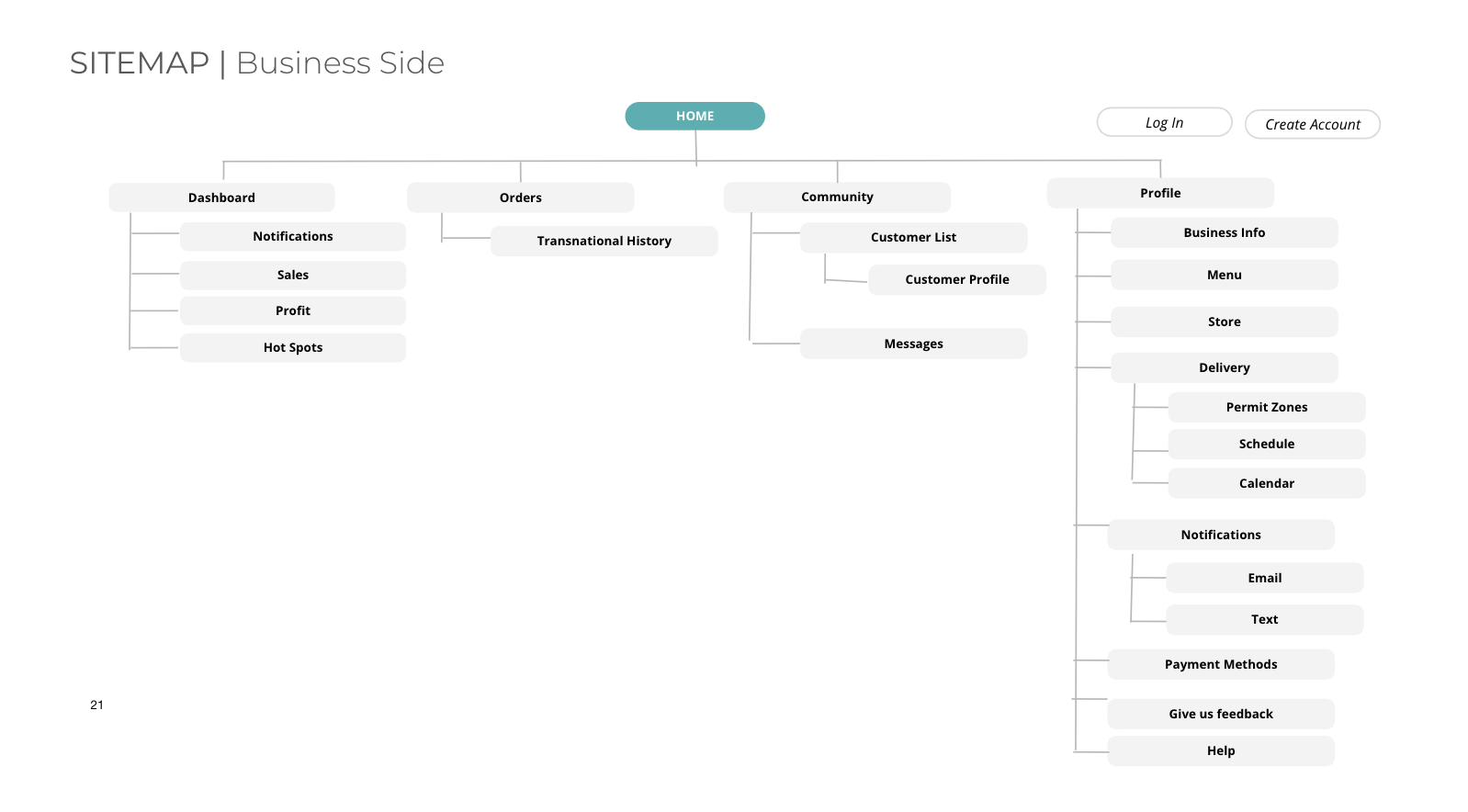Open the Profile node
The width and height of the screenshot is (1468, 812).
[x=1160, y=193]
